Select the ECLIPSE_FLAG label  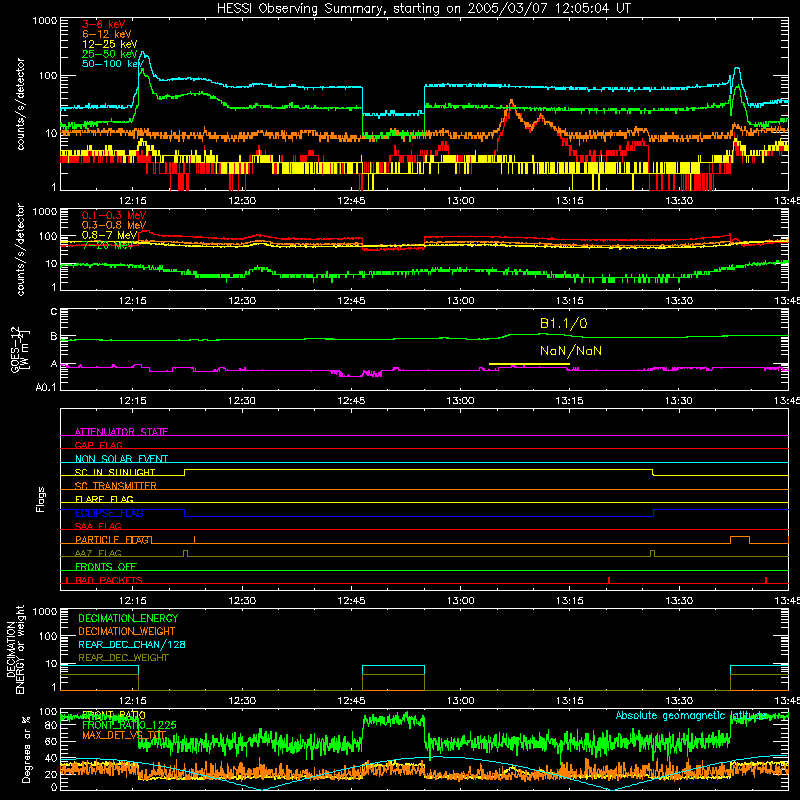(109, 513)
